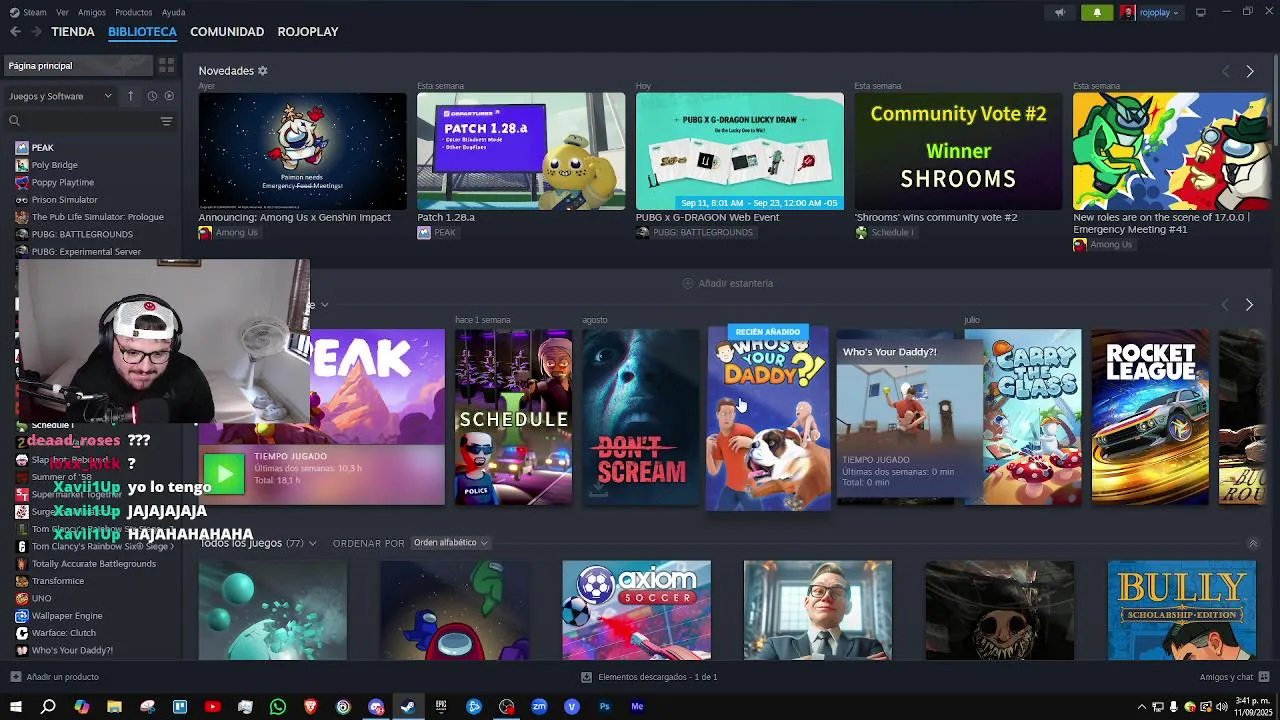
Task: Expand the Juegos y Software filter dropdown
Action: point(60,96)
